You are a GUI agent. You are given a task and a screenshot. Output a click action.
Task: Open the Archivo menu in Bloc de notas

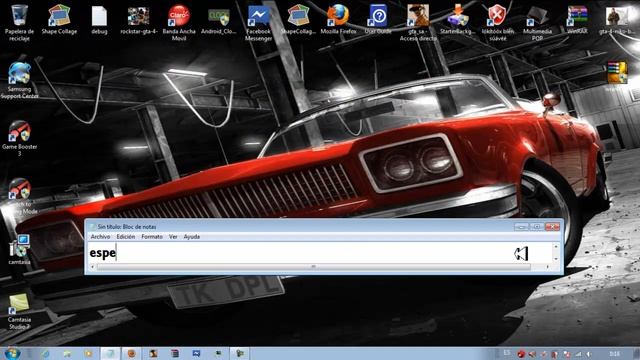point(100,237)
